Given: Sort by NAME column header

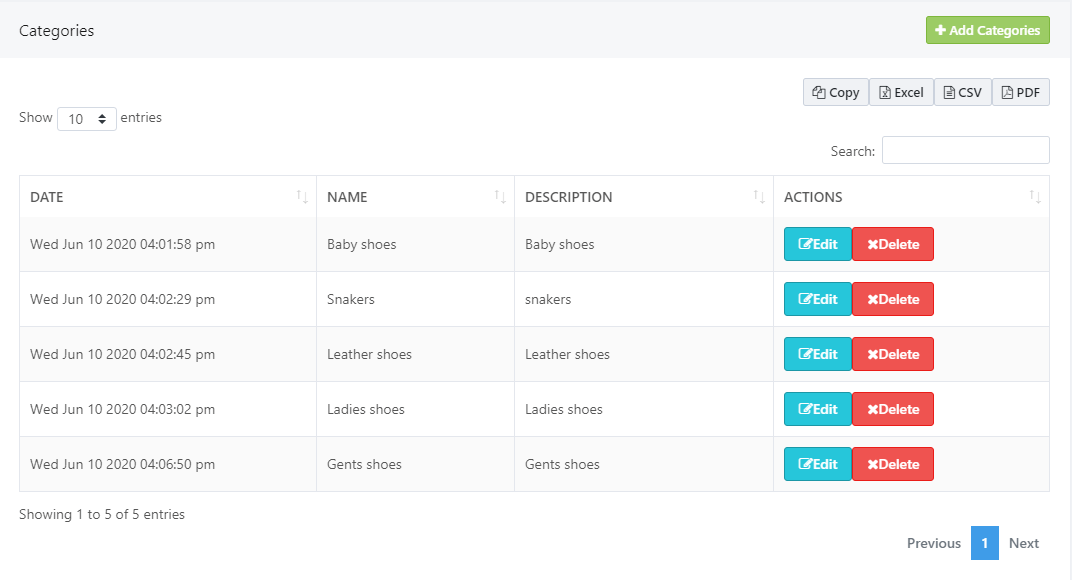Looking at the screenshot, I should tap(415, 197).
